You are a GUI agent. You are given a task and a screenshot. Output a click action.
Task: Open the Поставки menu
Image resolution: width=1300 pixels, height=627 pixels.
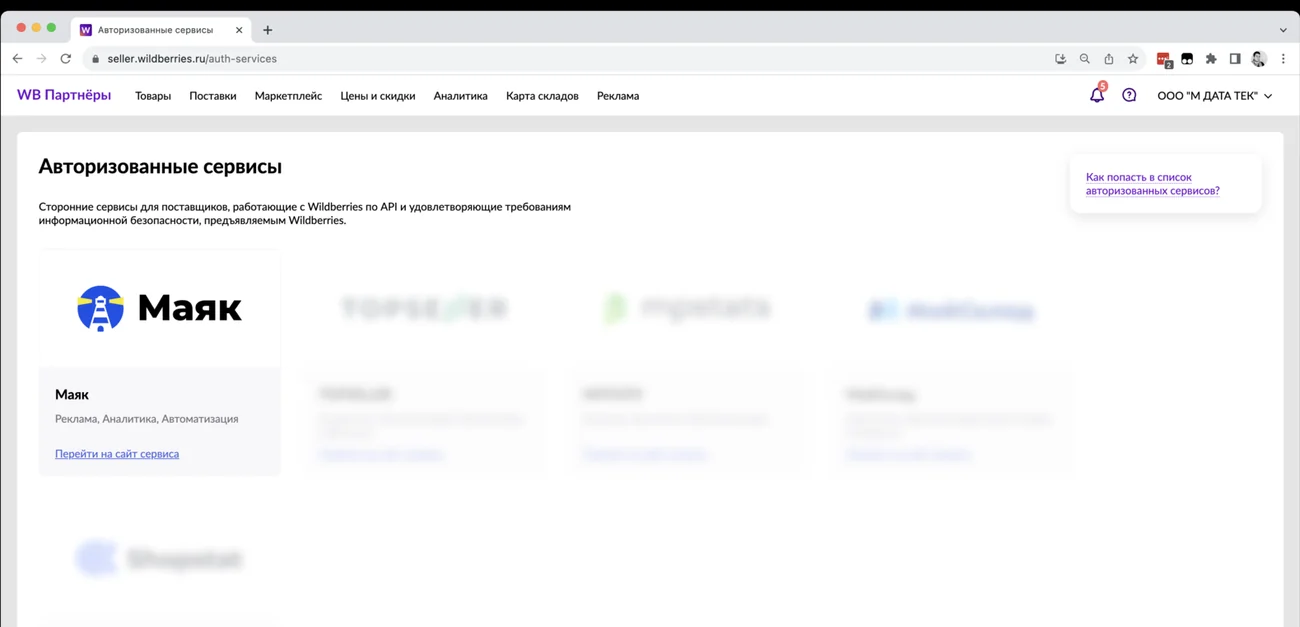pos(213,96)
